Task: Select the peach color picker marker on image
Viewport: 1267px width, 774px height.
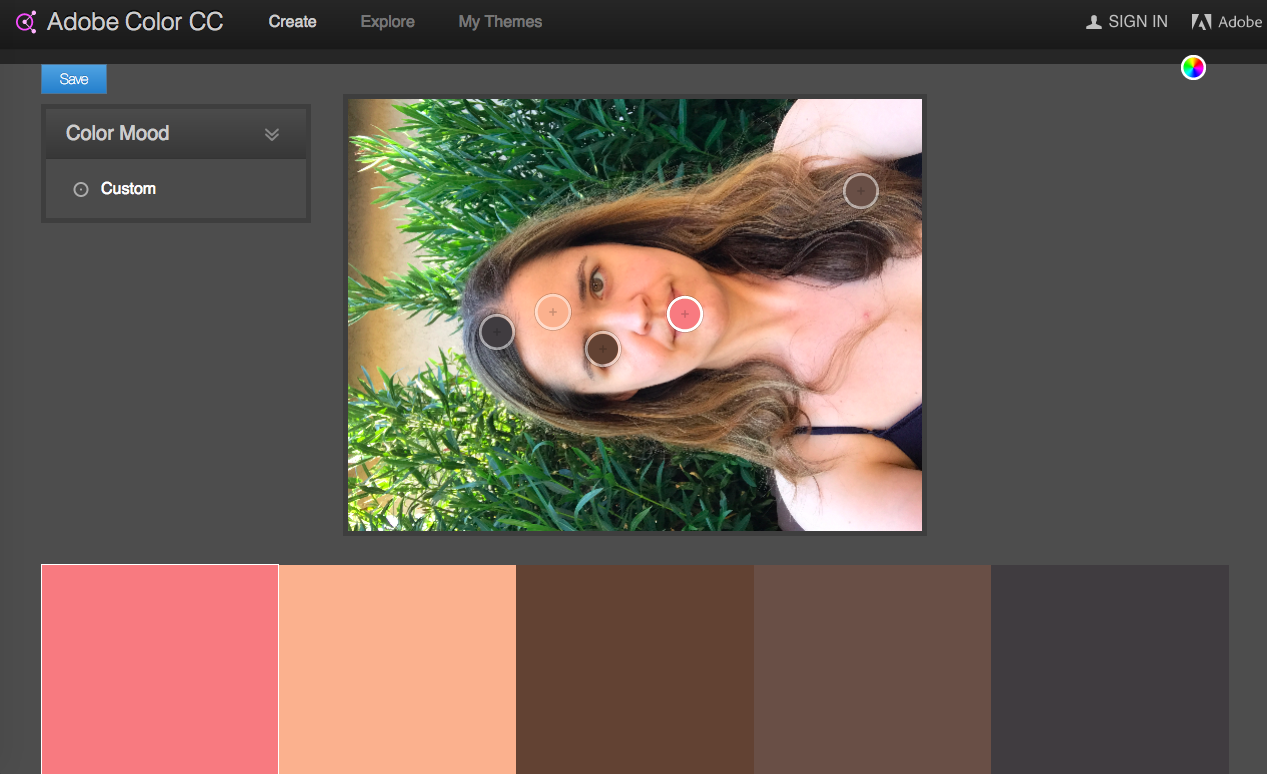Action: coord(553,312)
